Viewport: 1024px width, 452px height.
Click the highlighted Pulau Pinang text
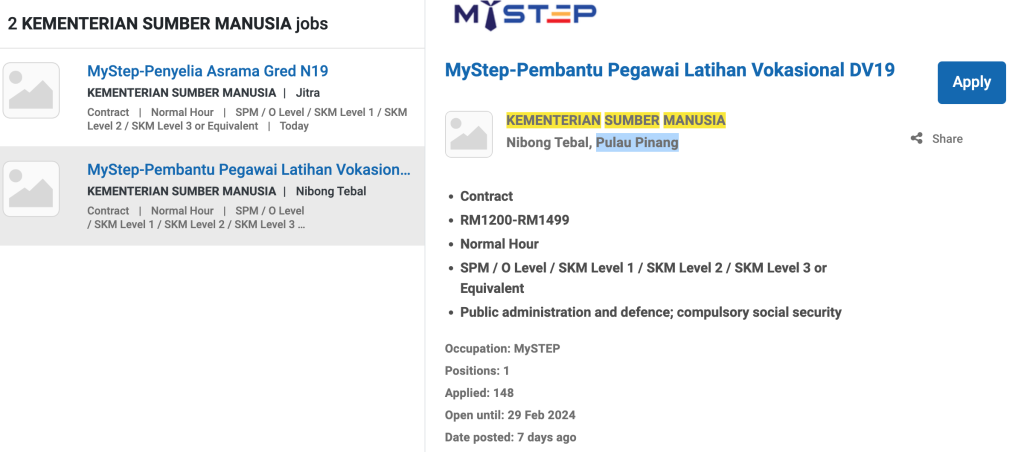pos(637,143)
